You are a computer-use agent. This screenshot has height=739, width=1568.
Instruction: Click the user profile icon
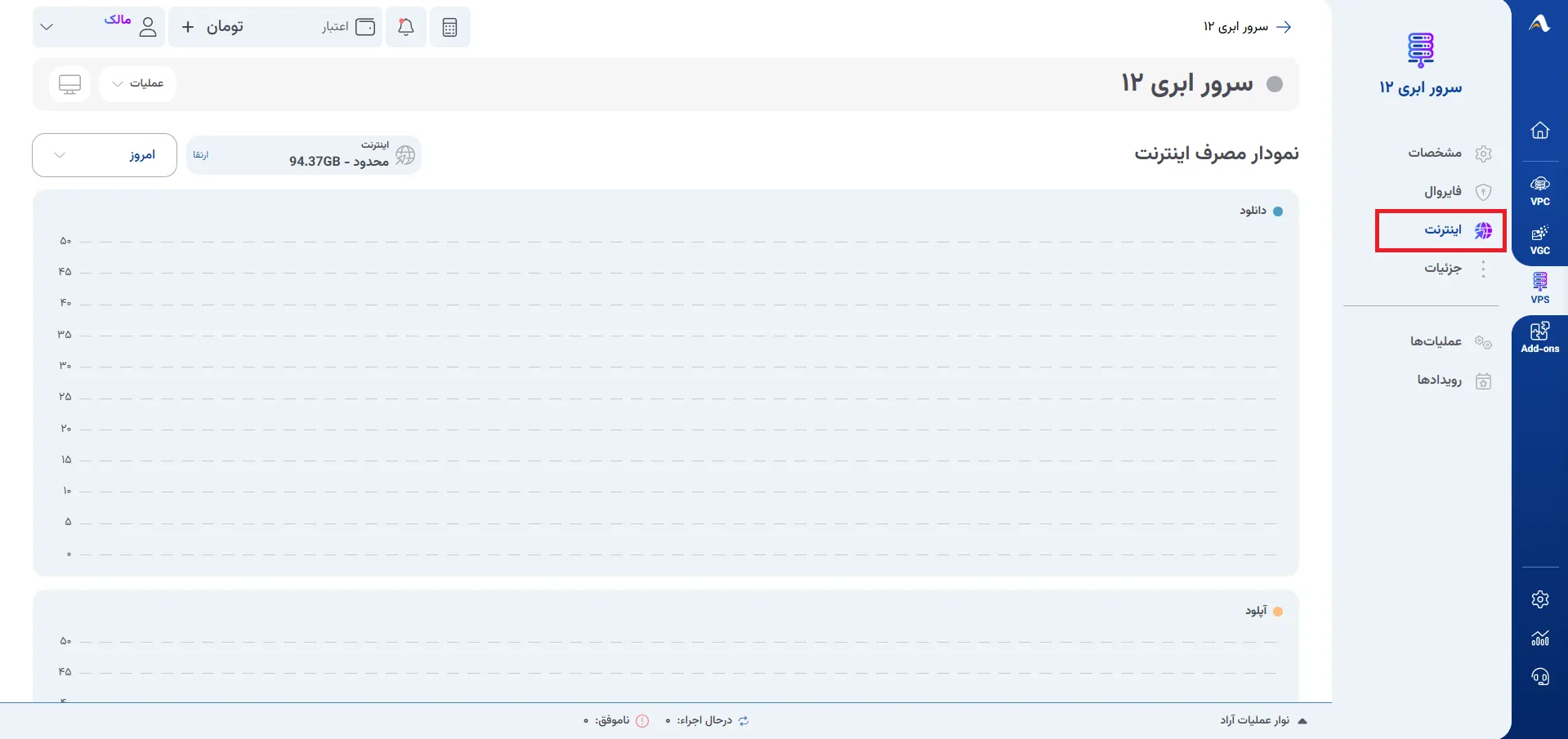(148, 27)
